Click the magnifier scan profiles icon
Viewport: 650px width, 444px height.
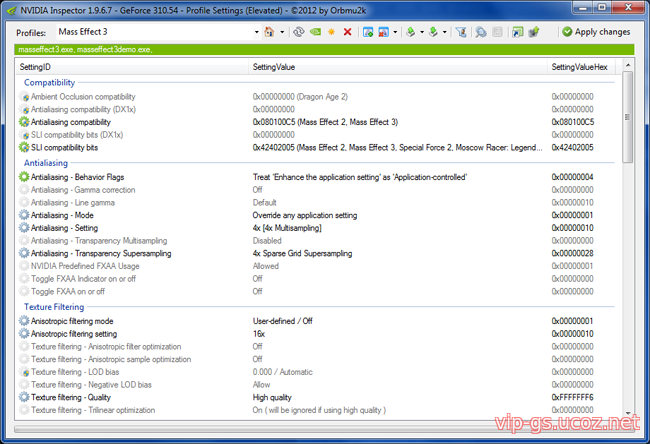click(x=481, y=32)
